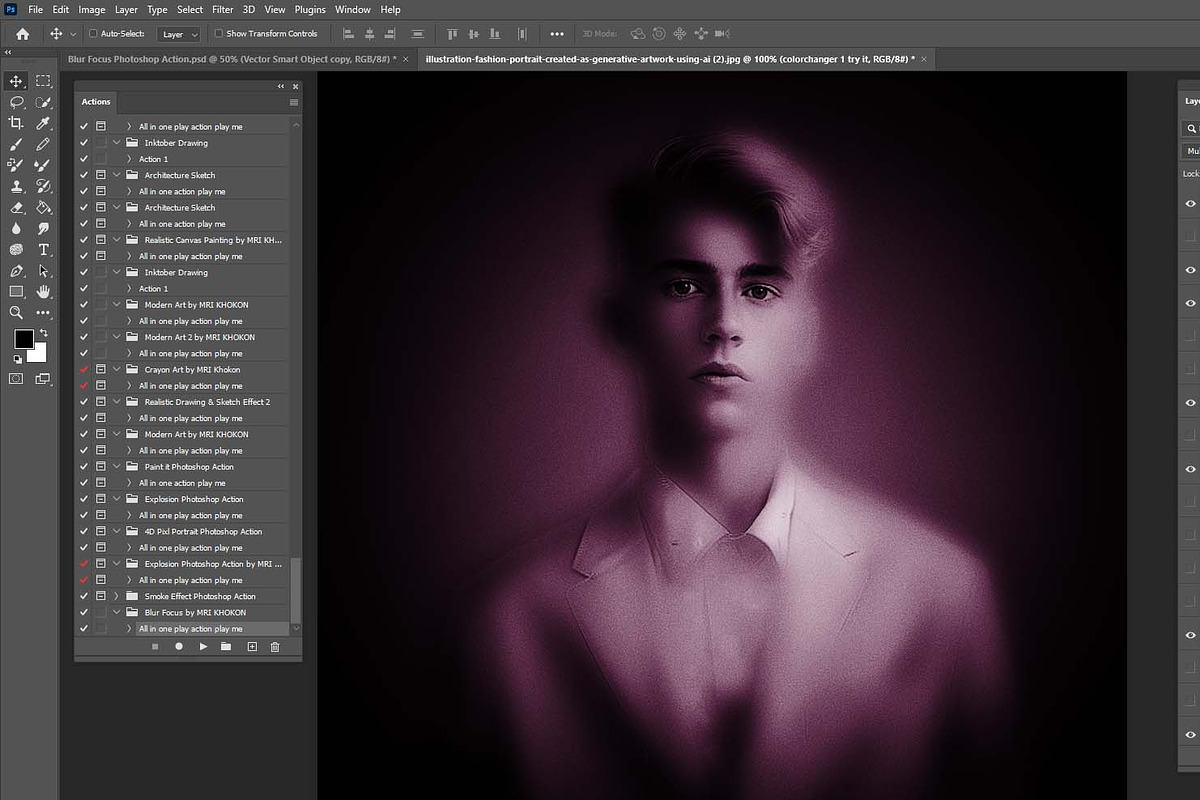Open the Auto-Select Layer dropdown

(180, 34)
